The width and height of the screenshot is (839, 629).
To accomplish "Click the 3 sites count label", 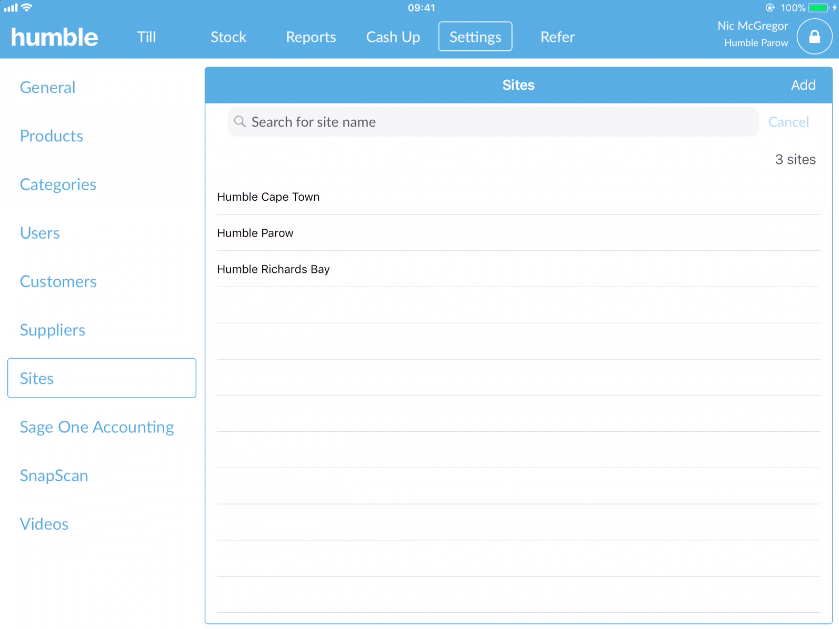I will click(x=795, y=159).
